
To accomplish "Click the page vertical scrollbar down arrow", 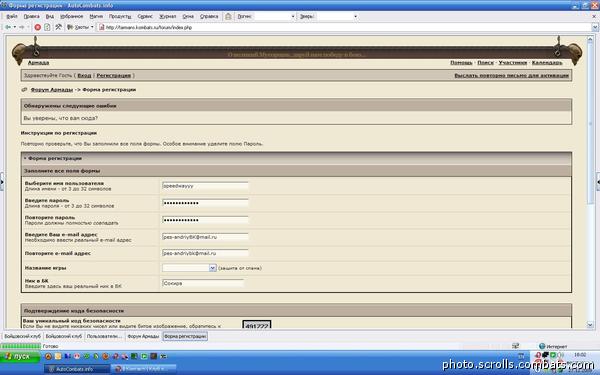I will (x=590, y=325).
